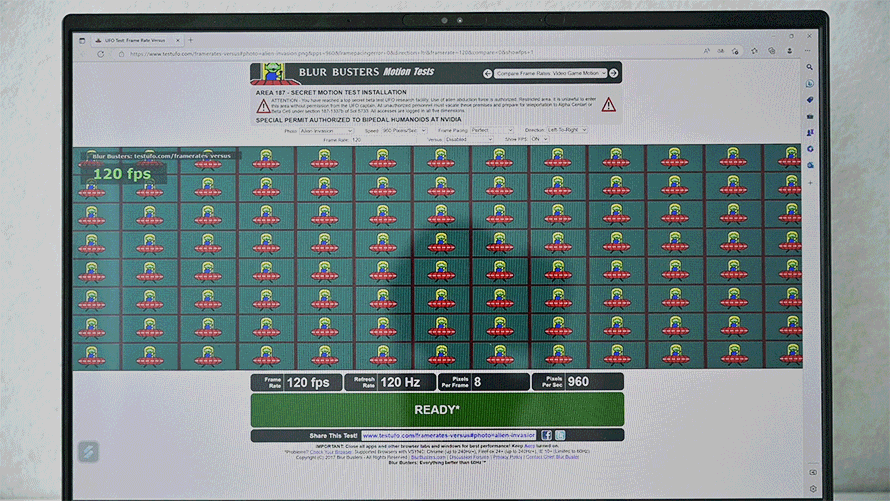Click the 120 fps overlay label
Viewport: 890px width, 501px height.
pos(123,174)
